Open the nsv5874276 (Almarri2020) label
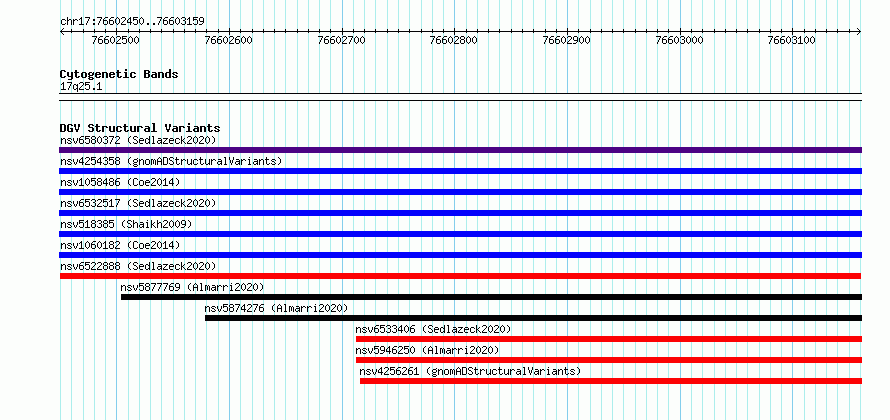890x420 pixels. (276, 308)
